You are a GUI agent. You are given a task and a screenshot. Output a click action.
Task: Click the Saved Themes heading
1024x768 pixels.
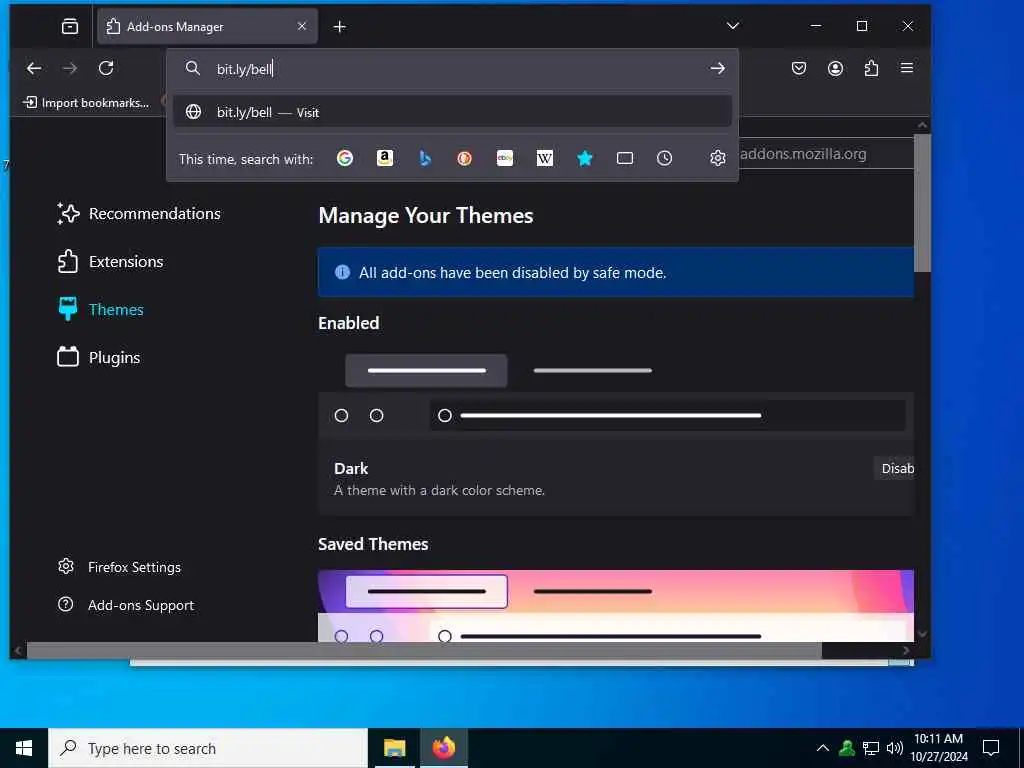pos(373,544)
